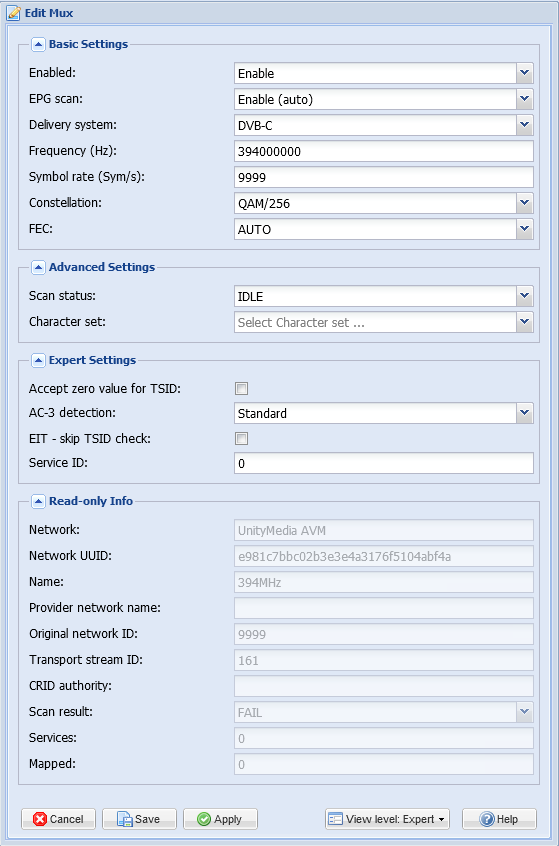Enable Accept zero value for TSID checkbox

click(242, 388)
